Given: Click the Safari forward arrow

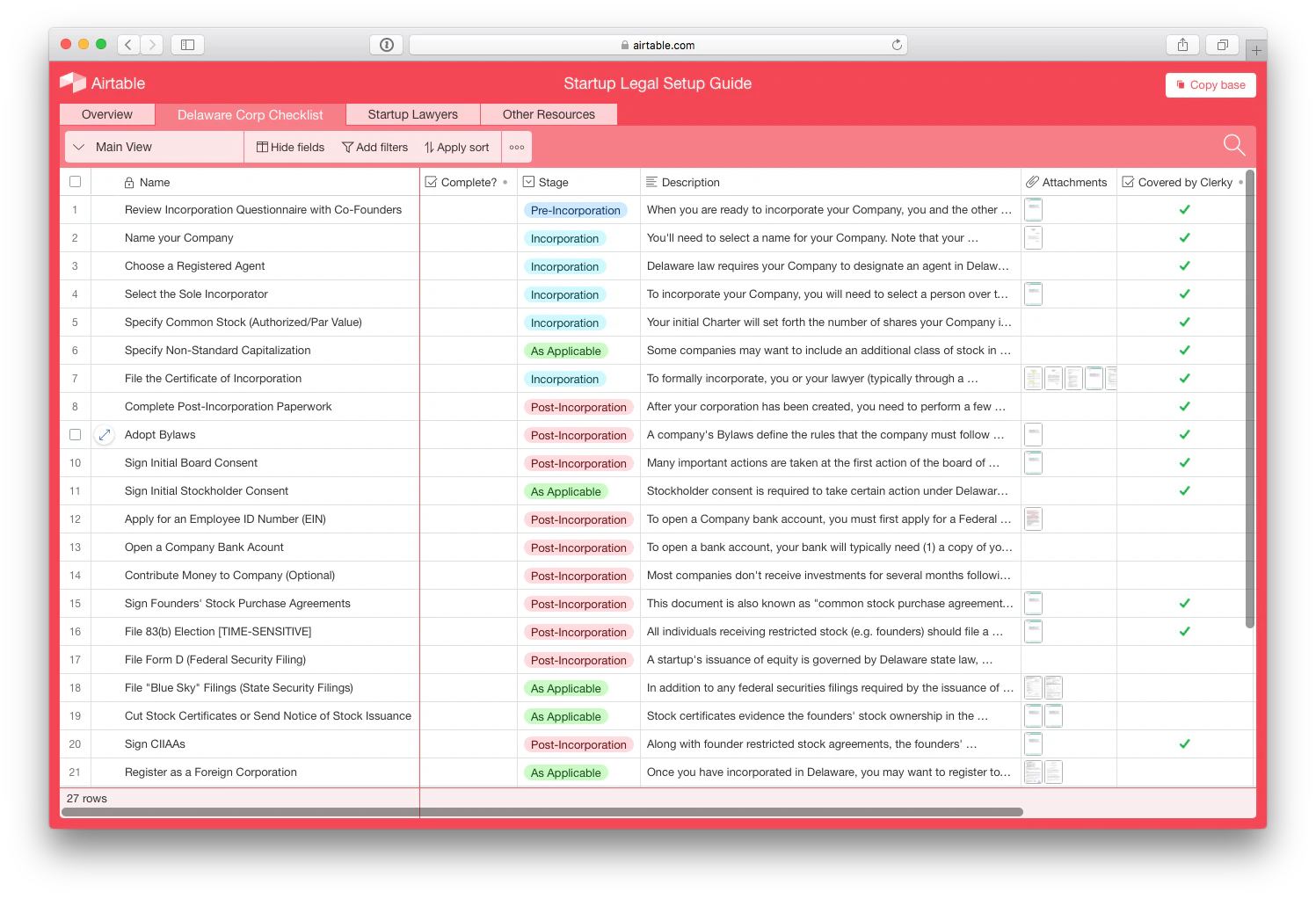Looking at the screenshot, I should click(152, 44).
